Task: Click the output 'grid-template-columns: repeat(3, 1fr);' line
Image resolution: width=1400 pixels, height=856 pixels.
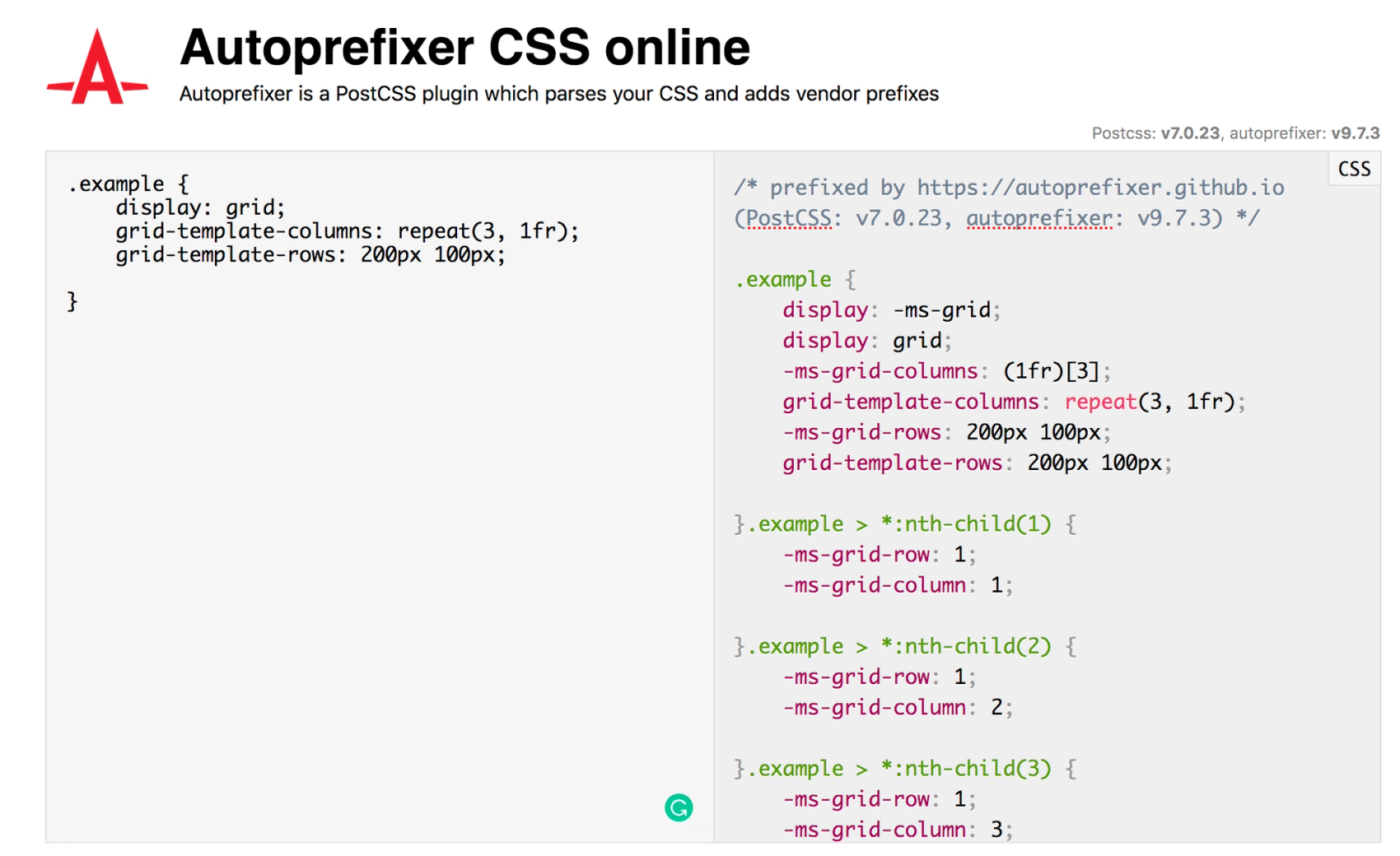Action: (1014, 402)
